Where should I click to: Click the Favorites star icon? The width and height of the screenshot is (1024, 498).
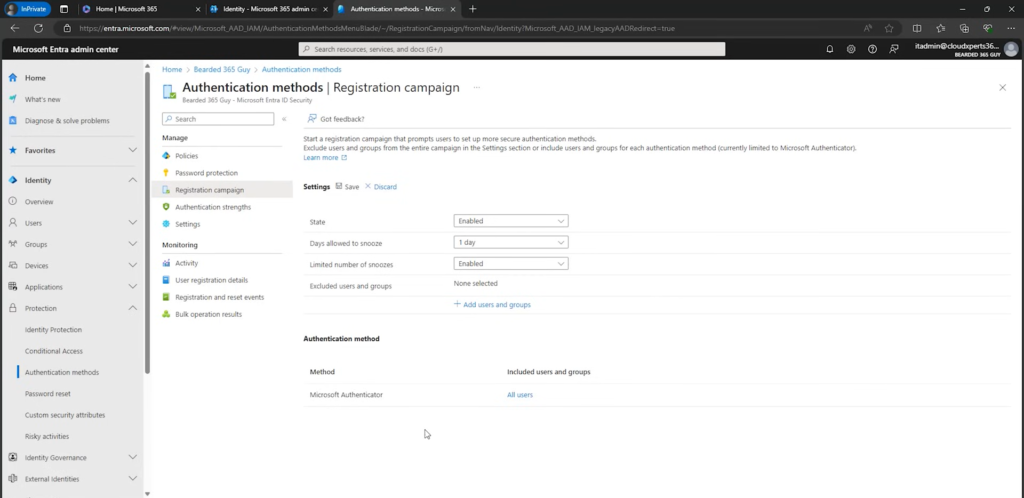click(x=12, y=150)
